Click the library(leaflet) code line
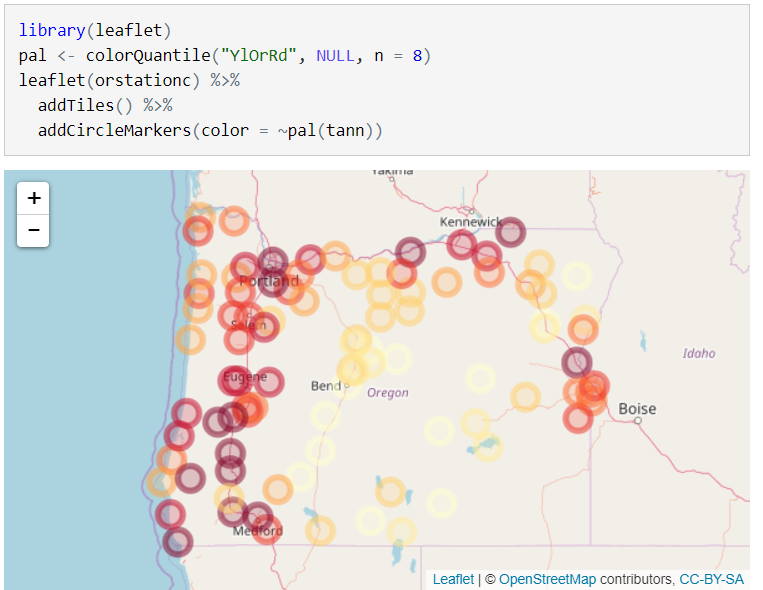763x590 pixels. point(95,31)
